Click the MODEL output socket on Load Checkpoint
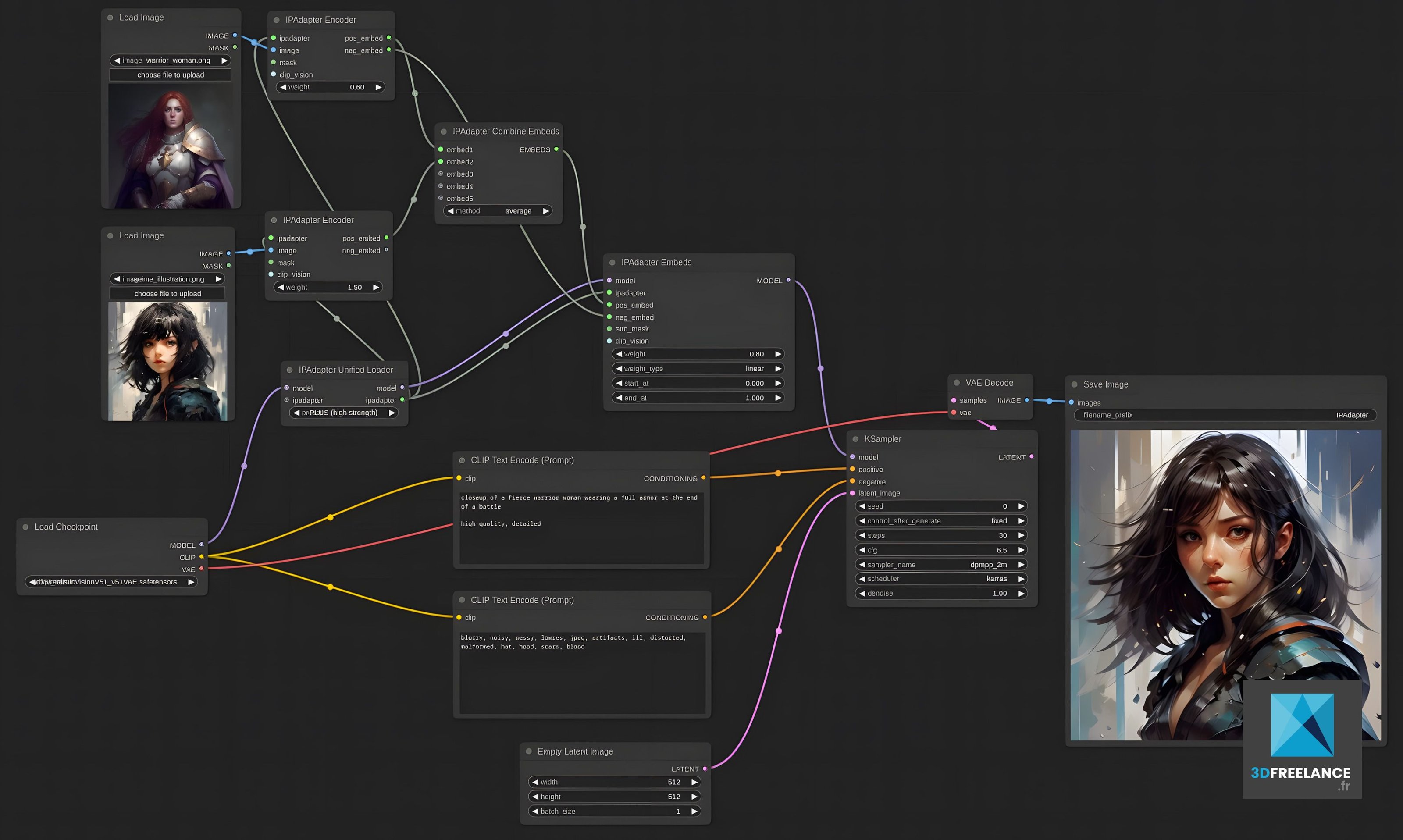The height and width of the screenshot is (840, 1403). [x=202, y=545]
